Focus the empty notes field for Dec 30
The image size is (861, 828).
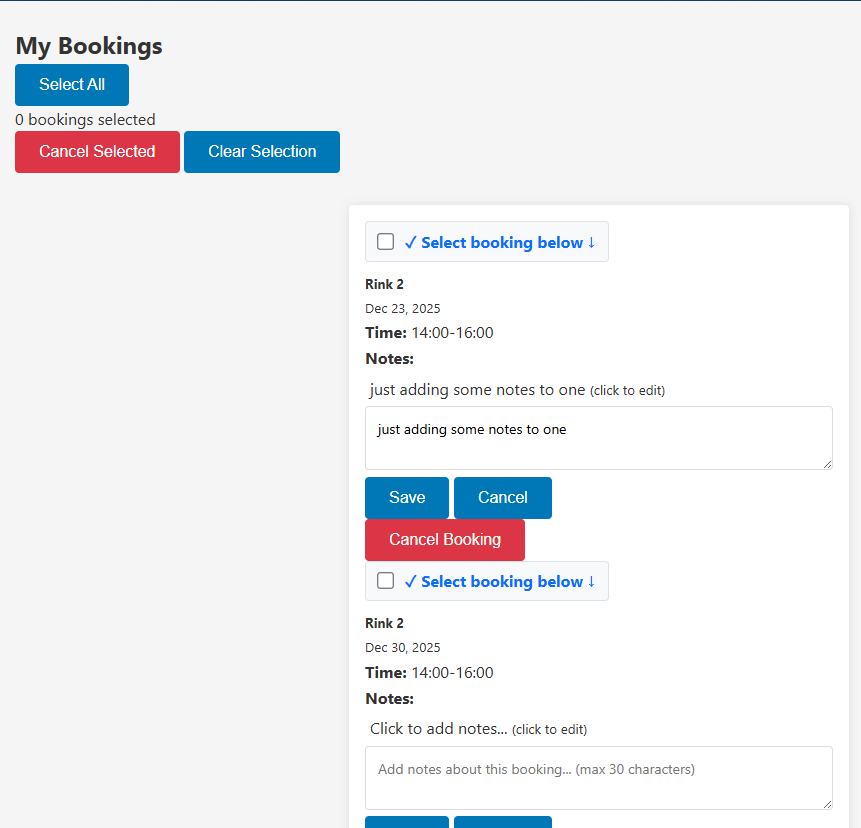point(598,777)
